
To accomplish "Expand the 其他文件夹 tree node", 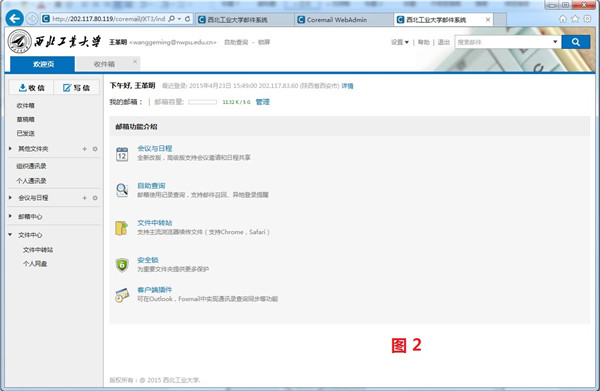I will pos(10,148).
